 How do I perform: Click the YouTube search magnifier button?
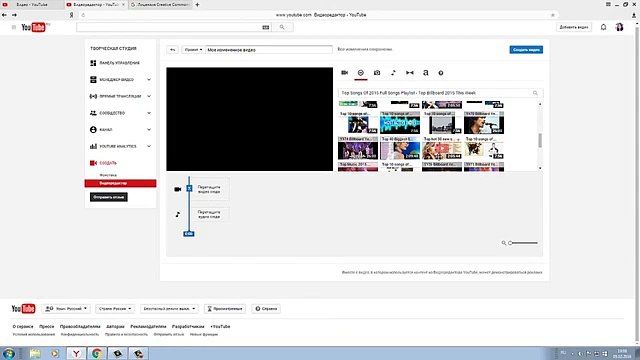point(282,27)
